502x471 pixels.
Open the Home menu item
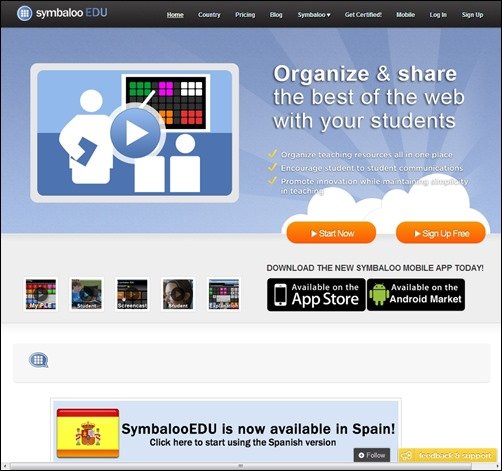coord(175,15)
